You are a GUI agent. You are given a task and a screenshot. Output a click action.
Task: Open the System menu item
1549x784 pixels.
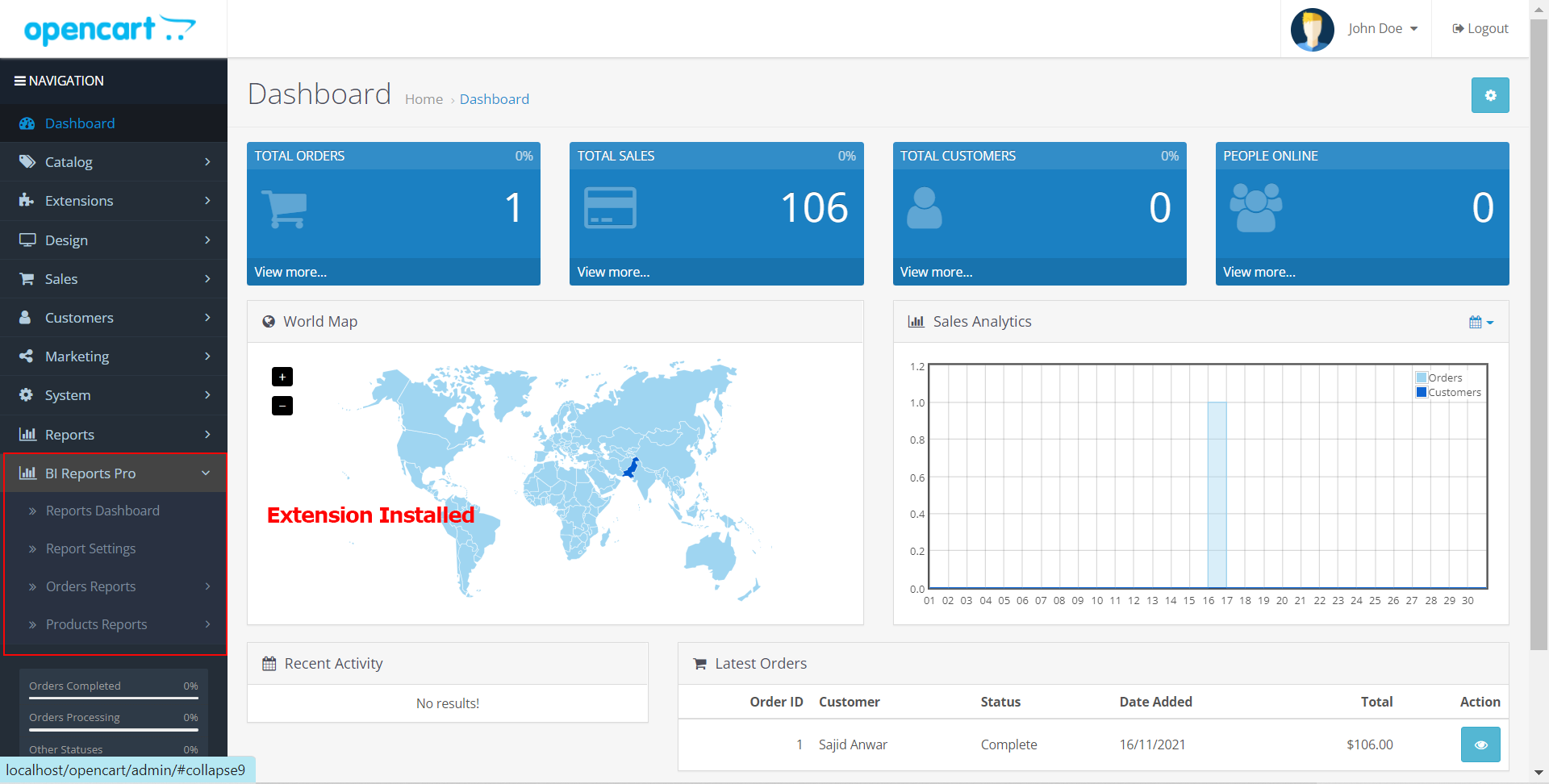click(114, 395)
